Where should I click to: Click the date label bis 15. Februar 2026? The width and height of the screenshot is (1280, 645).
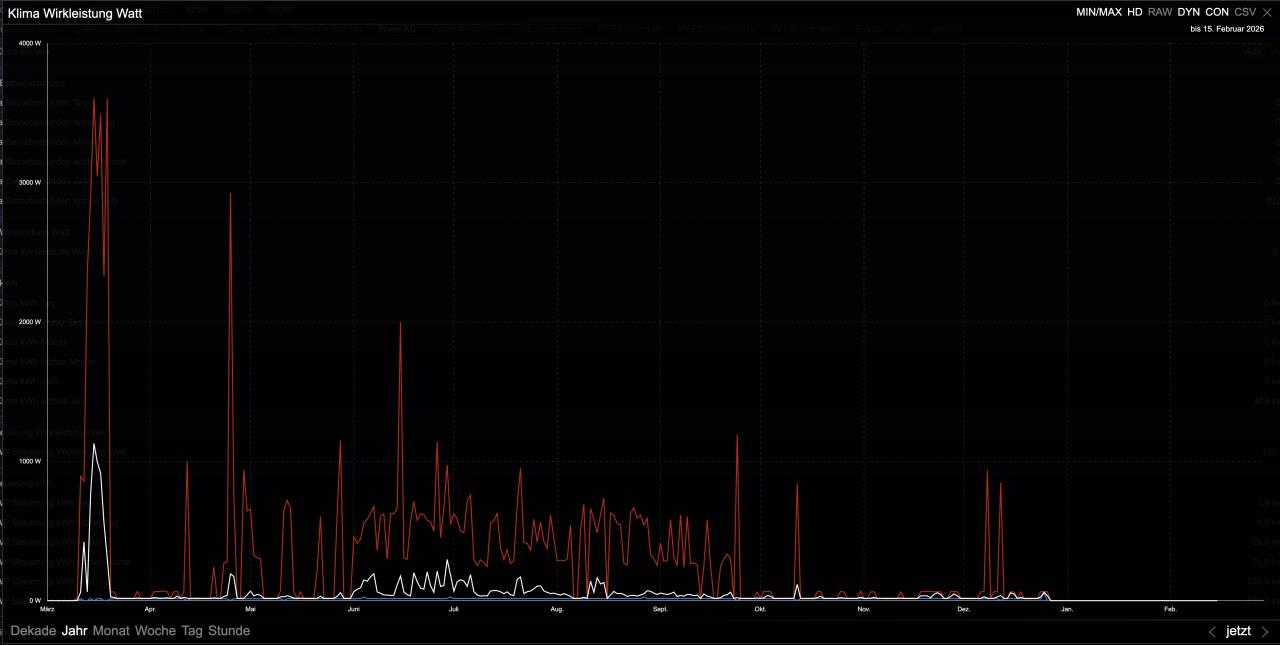(x=1227, y=29)
